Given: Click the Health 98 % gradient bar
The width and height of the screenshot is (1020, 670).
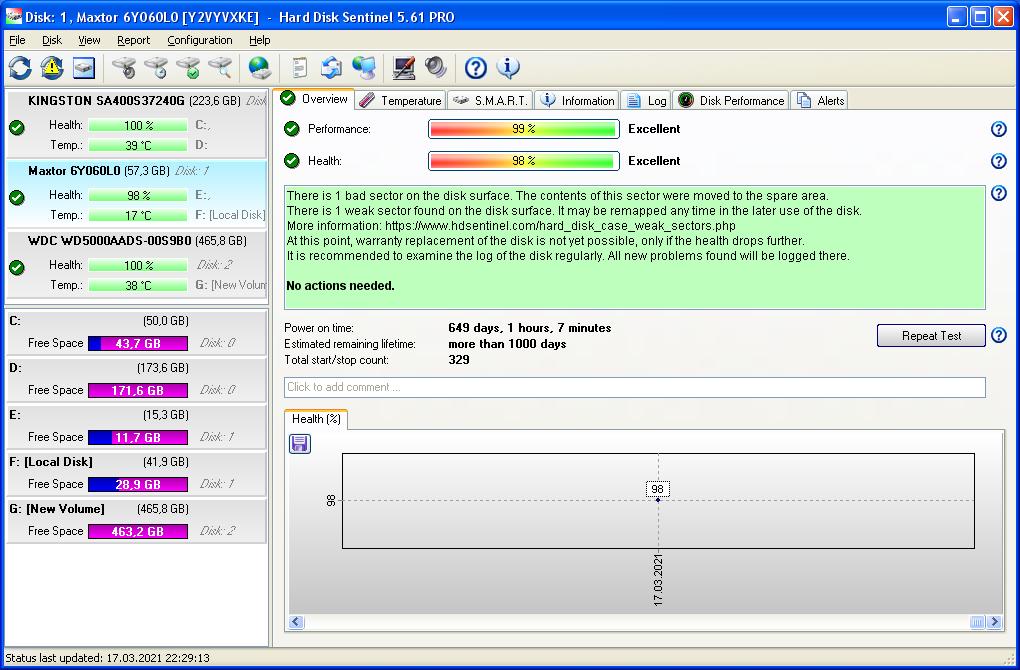Looking at the screenshot, I should coord(524,161).
